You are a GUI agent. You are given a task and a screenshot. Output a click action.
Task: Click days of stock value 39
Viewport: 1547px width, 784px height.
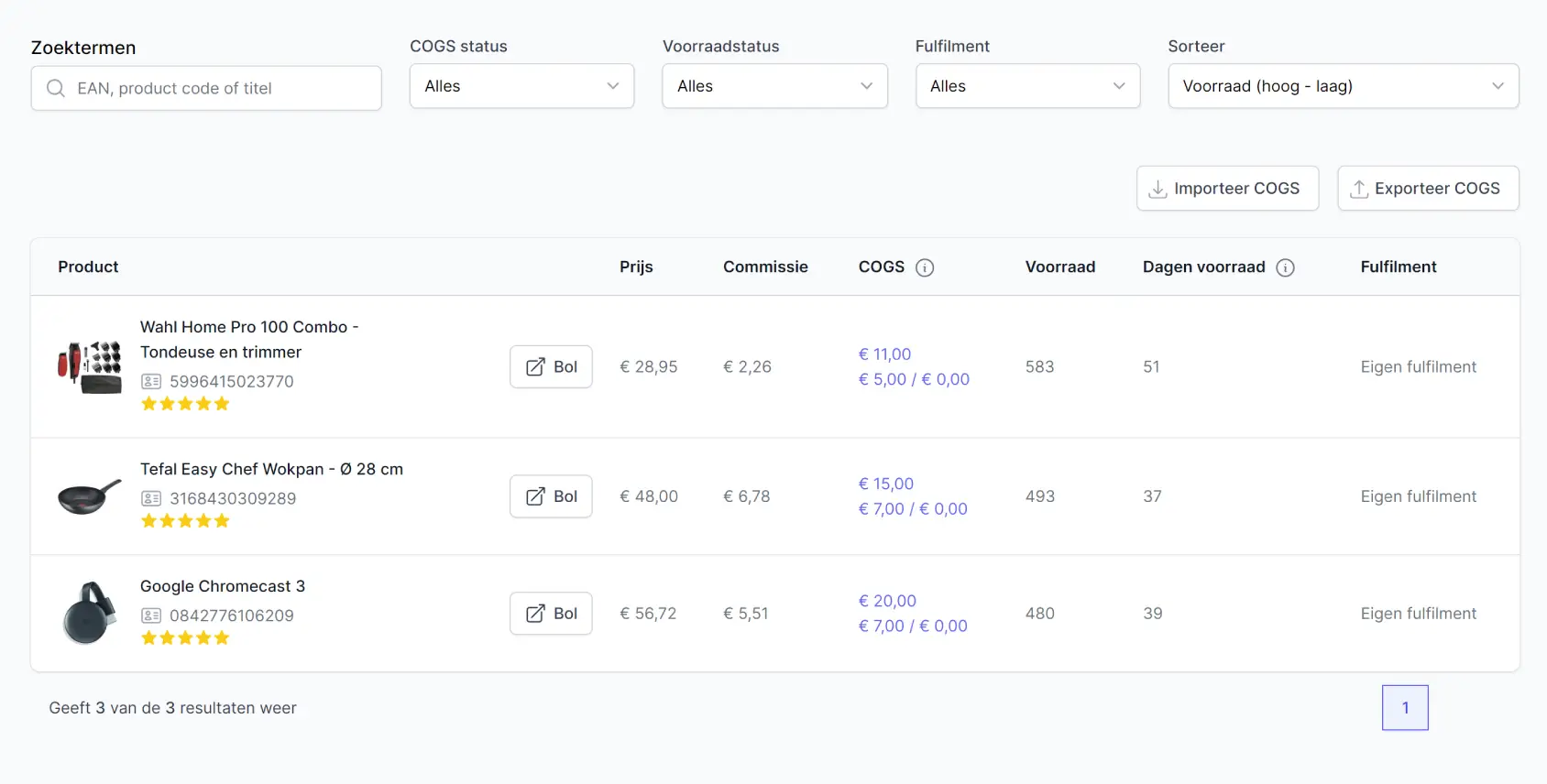click(x=1153, y=614)
